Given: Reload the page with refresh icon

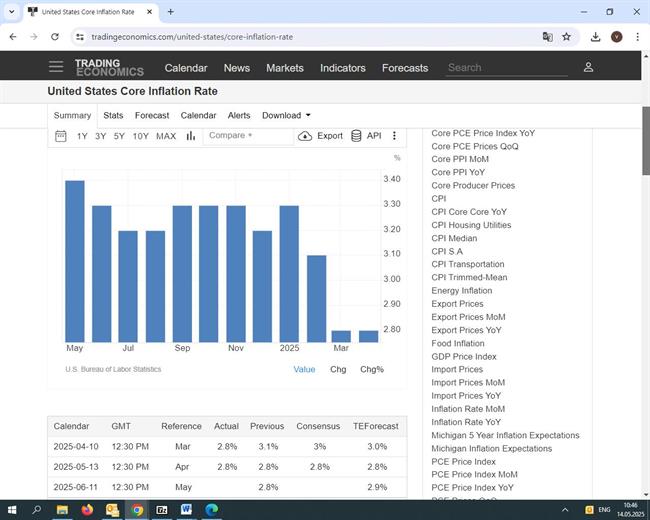Looking at the screenshot, I should pos(55,37).
